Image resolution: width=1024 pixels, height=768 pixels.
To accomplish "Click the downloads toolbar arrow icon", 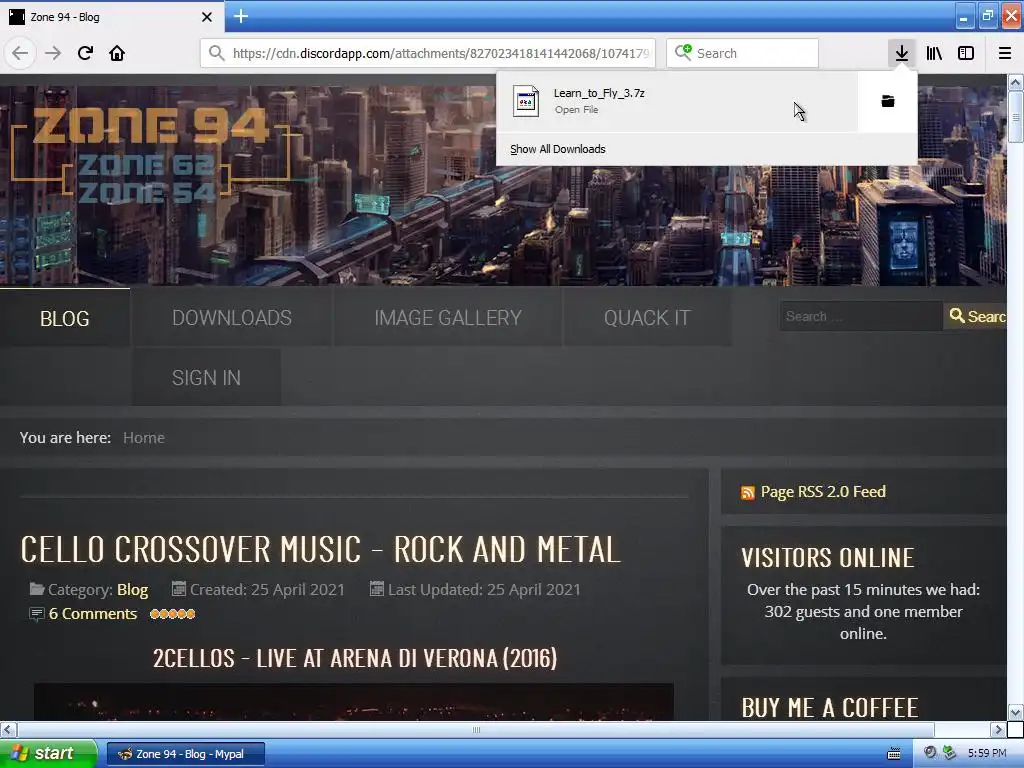I will point(902,53).
